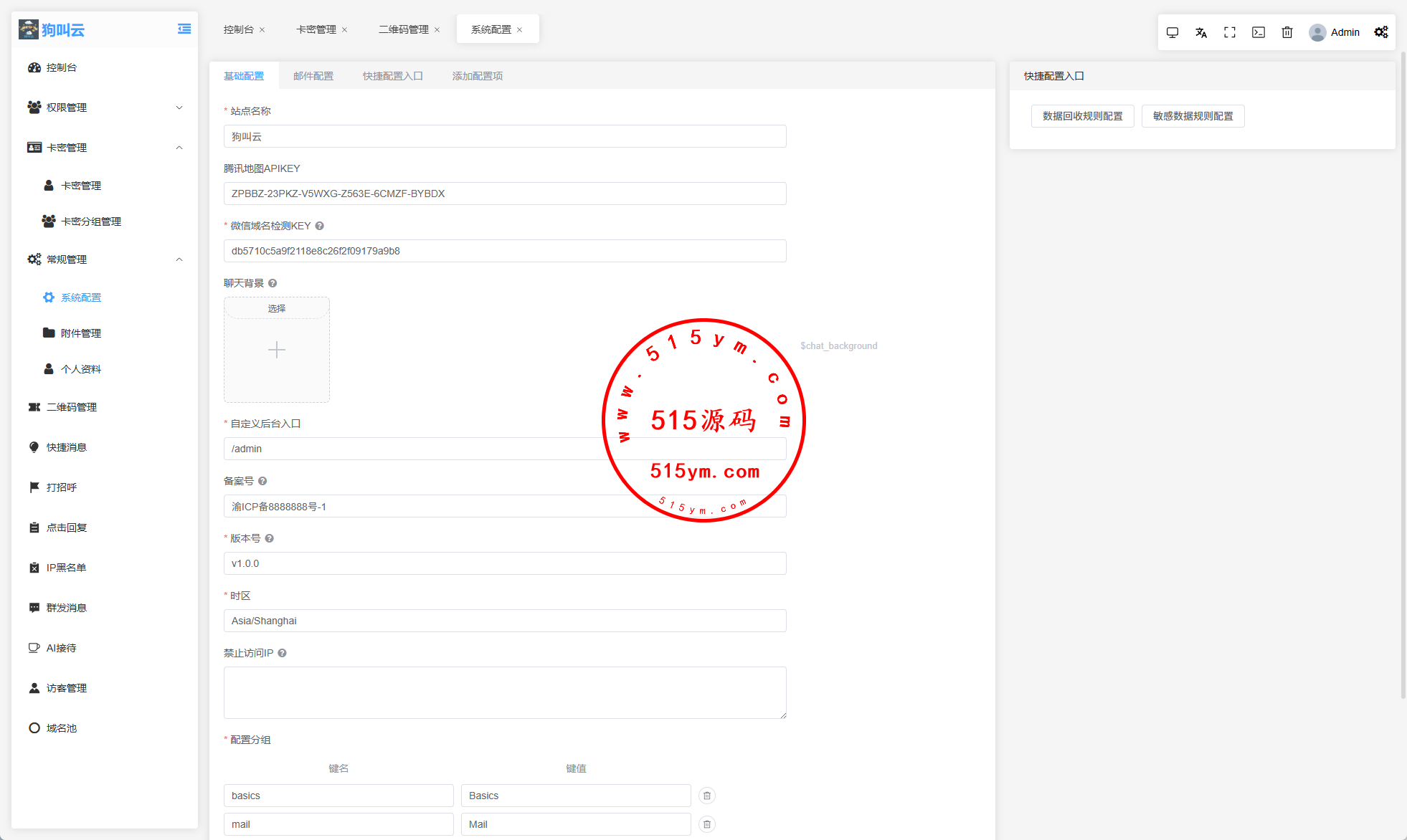Click the chat background upload plus area
The image size is (1407, 840).
click(x=277, y=350)
